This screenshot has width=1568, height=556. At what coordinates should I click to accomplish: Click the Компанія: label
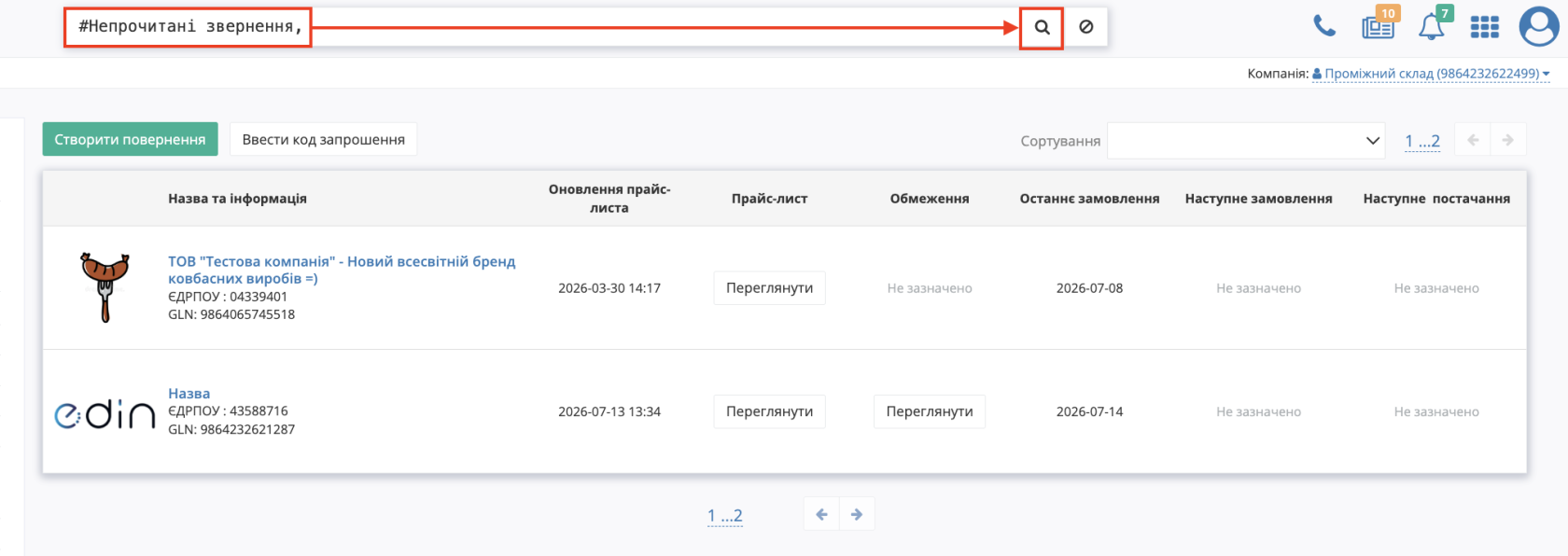[x=1278, y=74]
